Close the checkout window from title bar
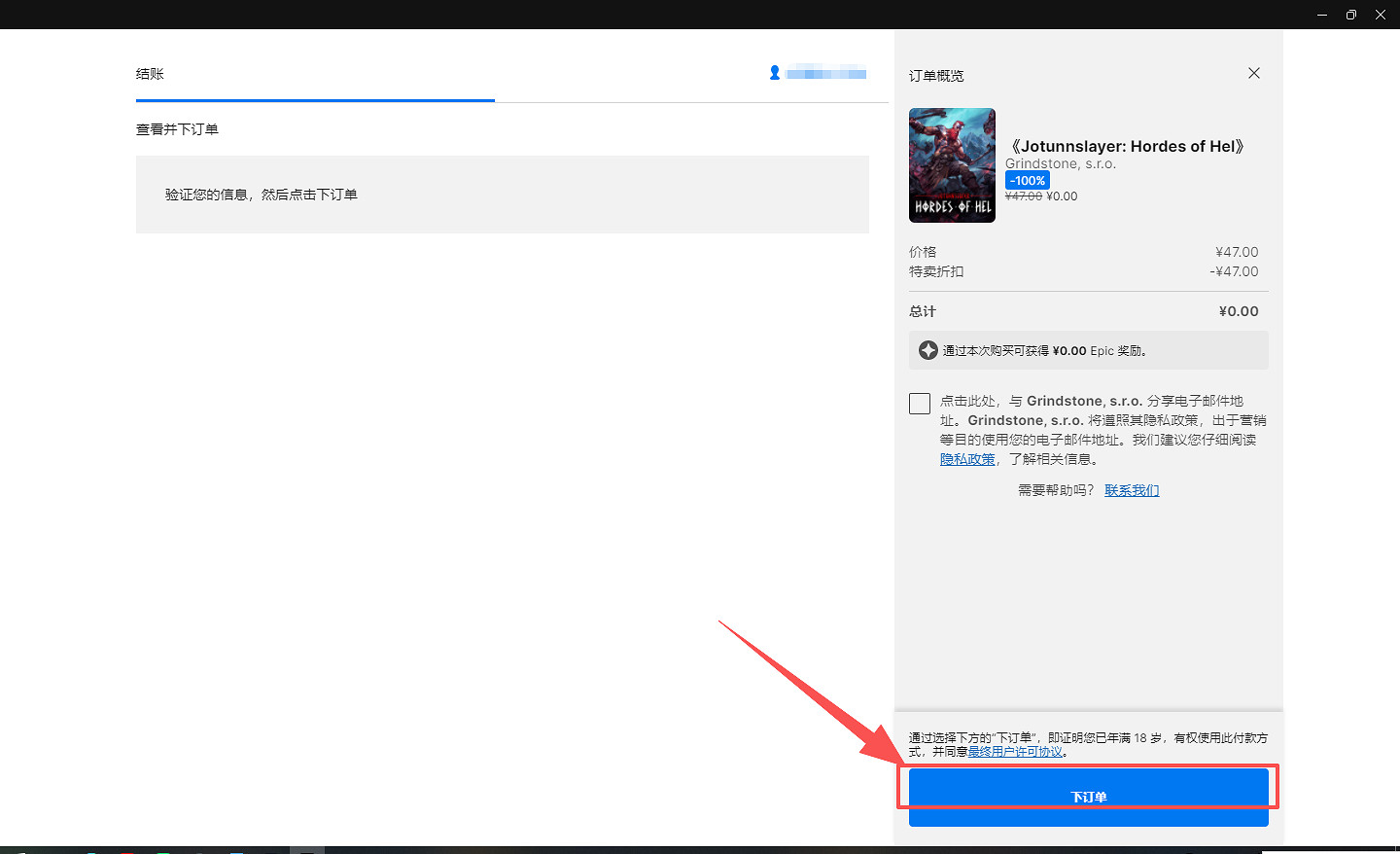This screenshot has height=854, width=1400. click(x=1380, y=15)
